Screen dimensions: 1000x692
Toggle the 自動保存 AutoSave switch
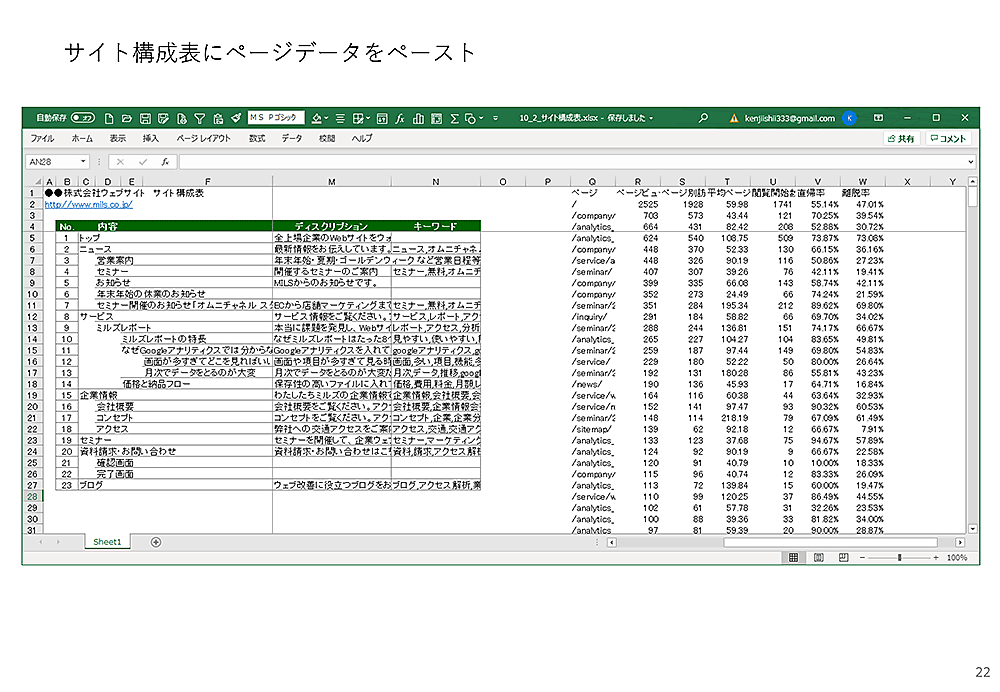(x=83, y=118)
